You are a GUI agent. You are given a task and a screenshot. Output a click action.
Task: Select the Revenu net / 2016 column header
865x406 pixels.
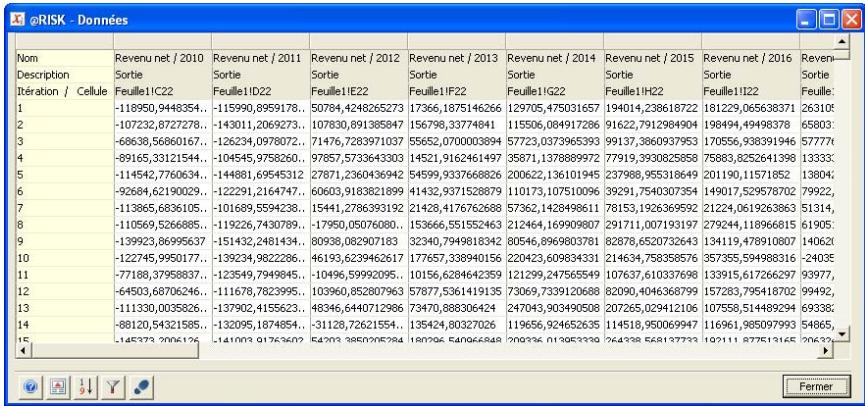[748, 58]
